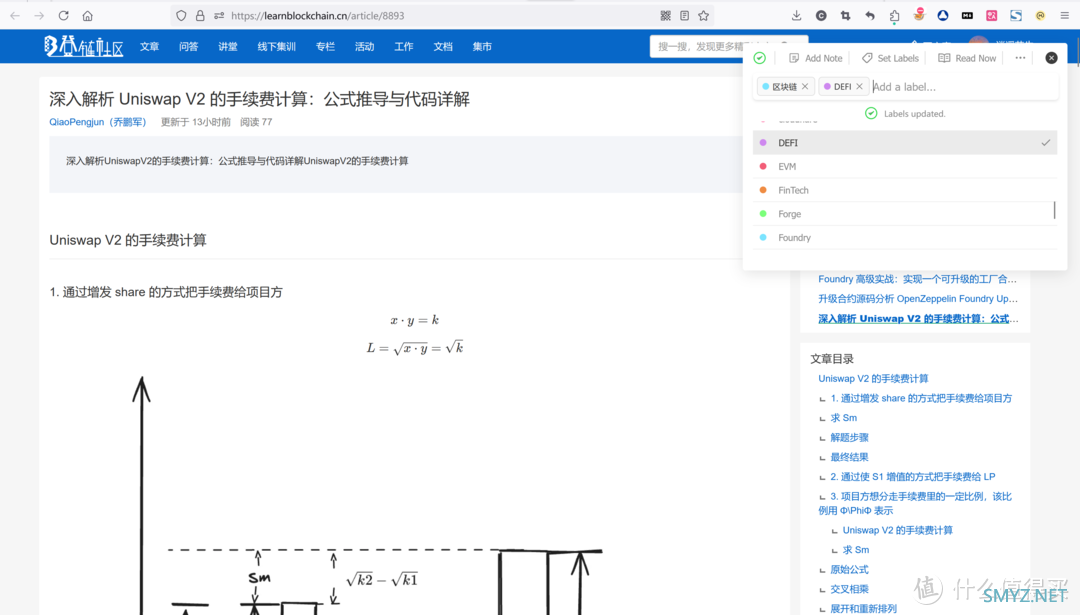The image size is (1080, 615).
Task: Click the address bar URL
Action: pos(318,15)
